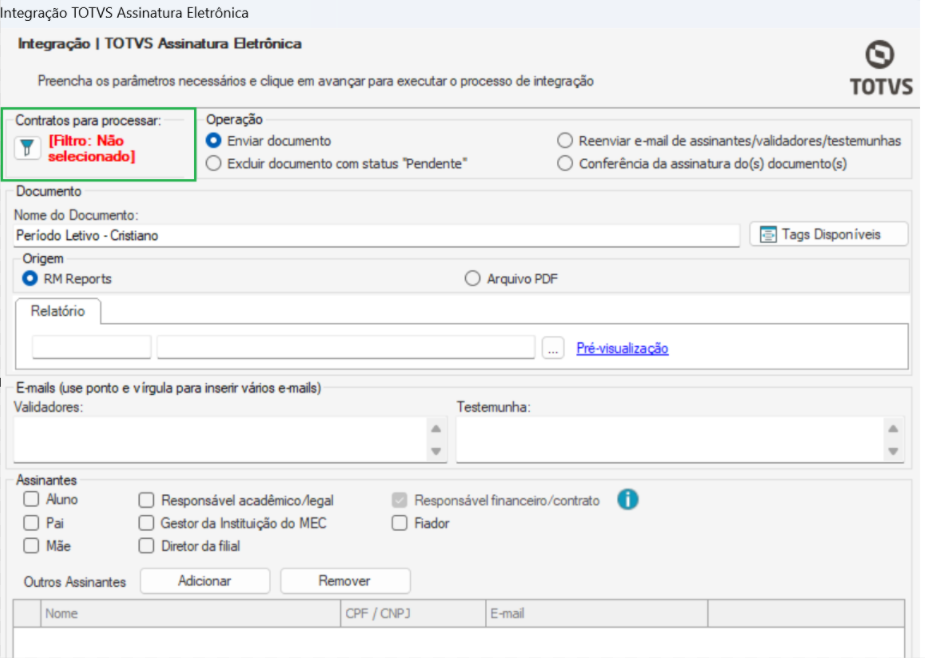The image size is (925, 658).
Task: Enable Responsável acadêmico/legal checkbox
Action: pyautogui.click(x=146, y=500)
